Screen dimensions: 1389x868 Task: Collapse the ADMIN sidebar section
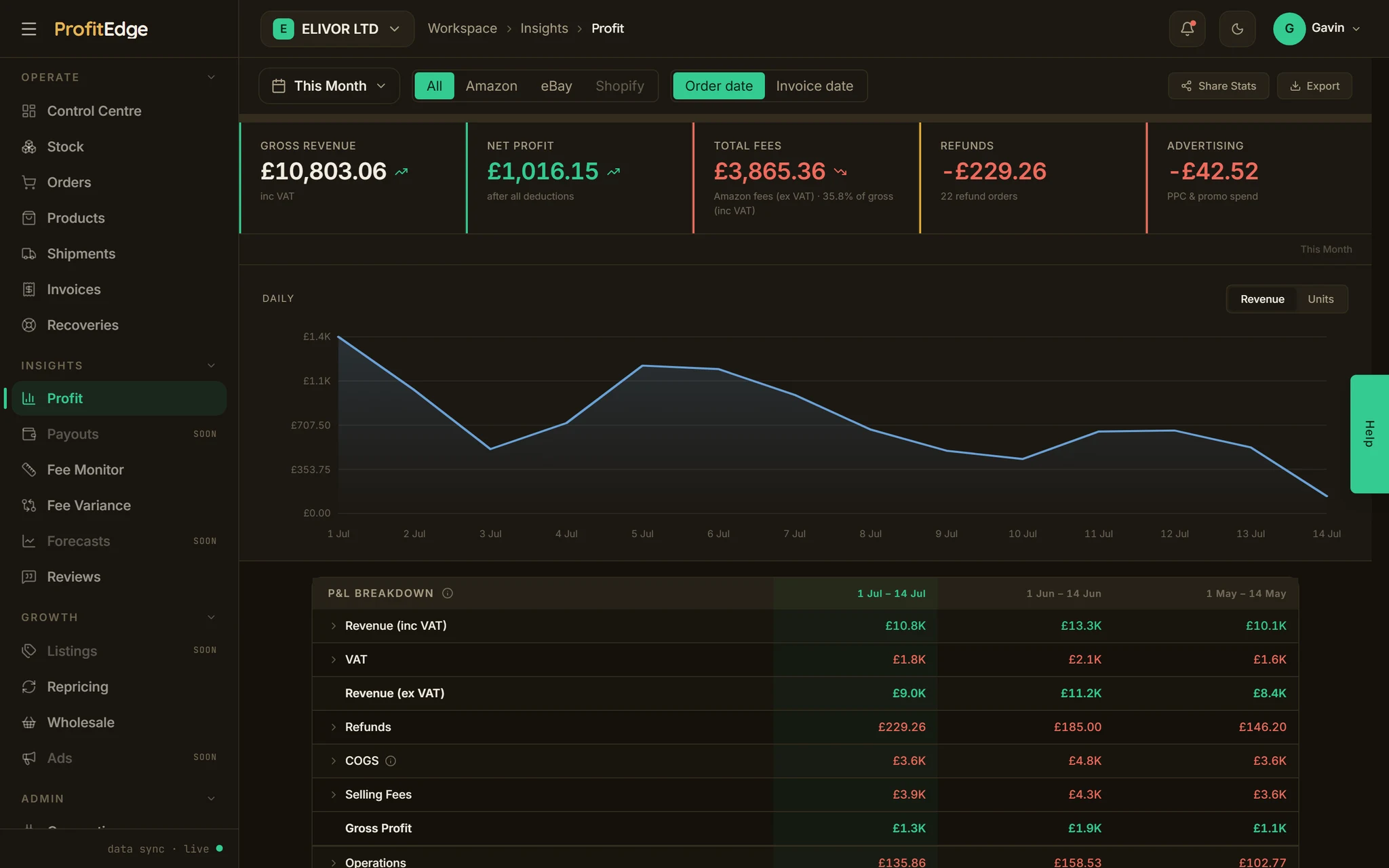coord(211,799)
